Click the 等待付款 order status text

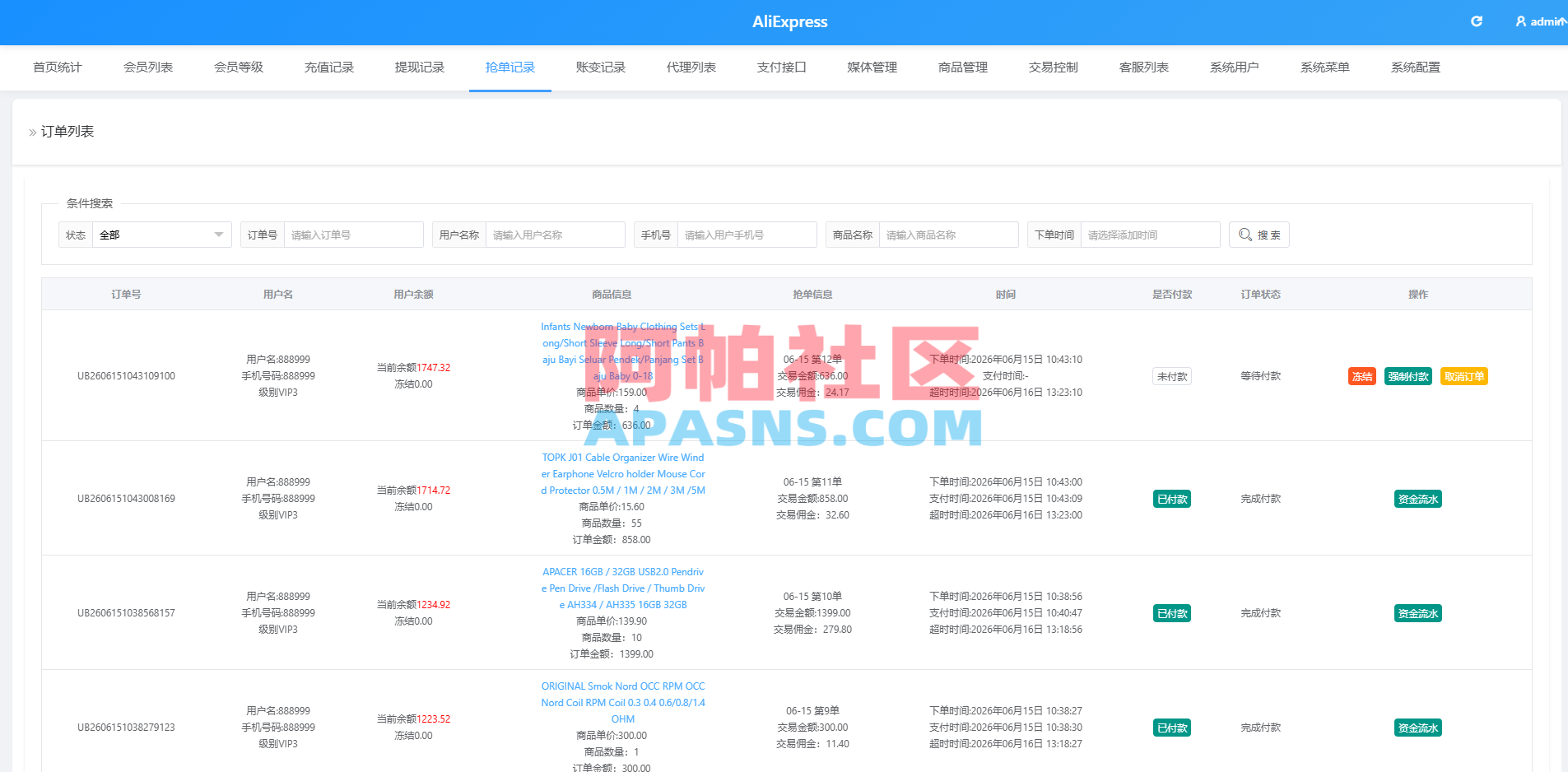[x=1261, y=376]
